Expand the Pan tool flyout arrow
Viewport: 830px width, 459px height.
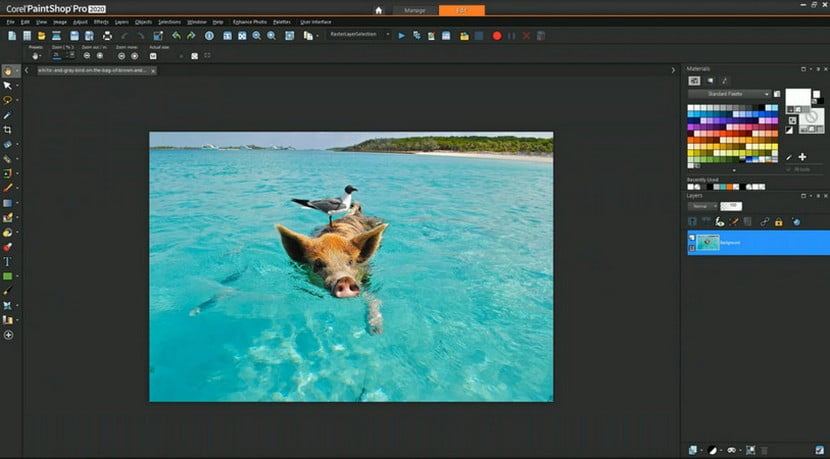coord(17,71)
